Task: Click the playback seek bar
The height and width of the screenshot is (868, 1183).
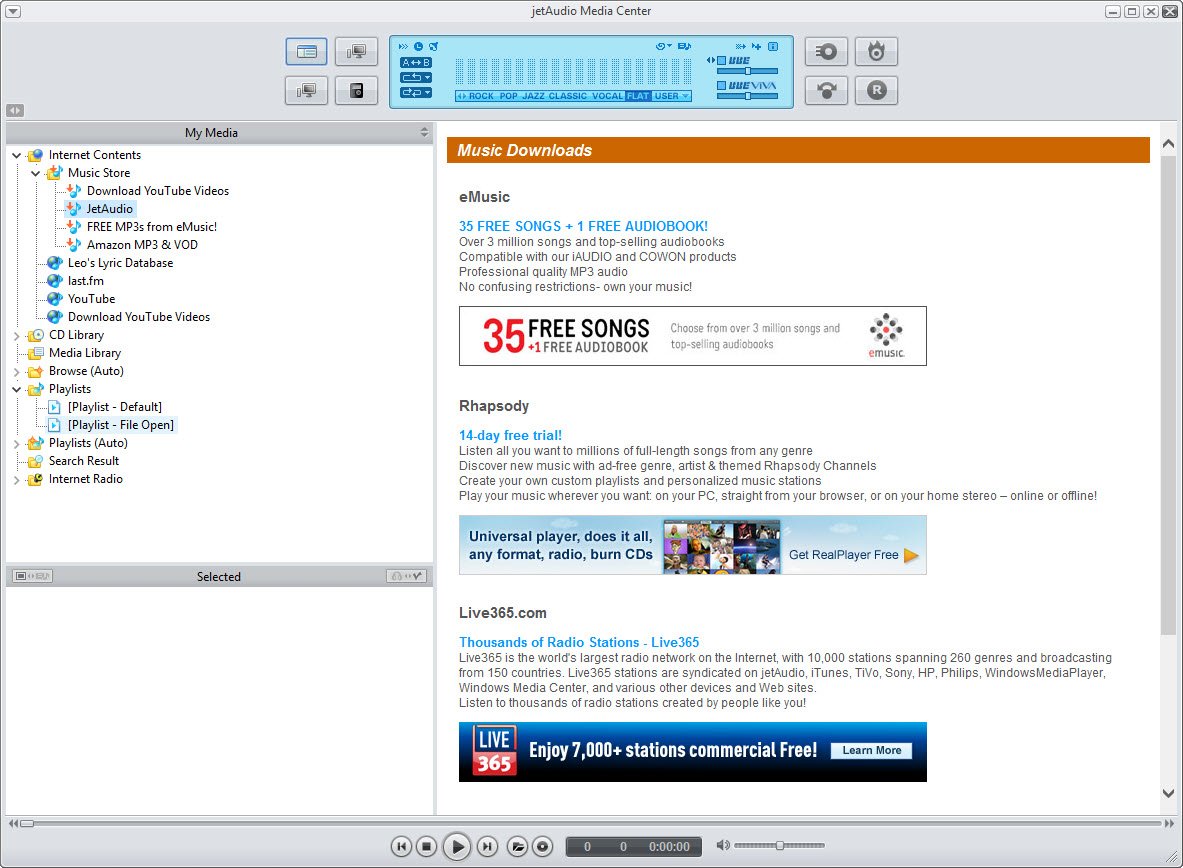Action: pos(594,823)
